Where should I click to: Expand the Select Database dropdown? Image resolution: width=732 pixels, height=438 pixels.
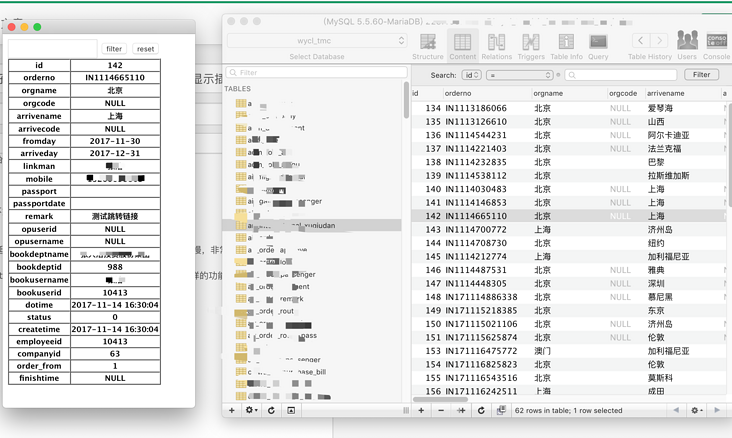click(x=316, y=41)
